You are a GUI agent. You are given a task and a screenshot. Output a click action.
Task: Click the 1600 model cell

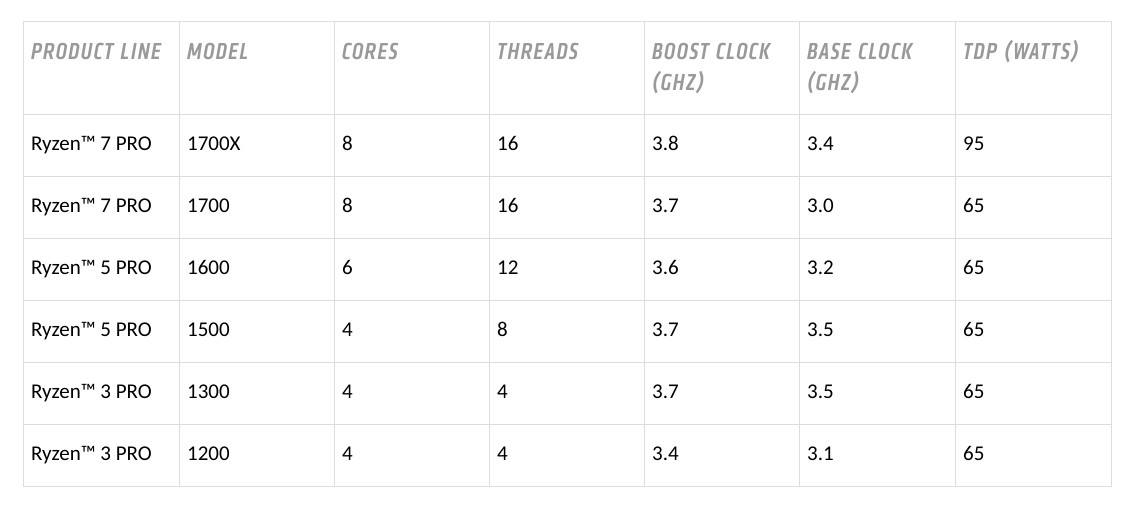209,267
